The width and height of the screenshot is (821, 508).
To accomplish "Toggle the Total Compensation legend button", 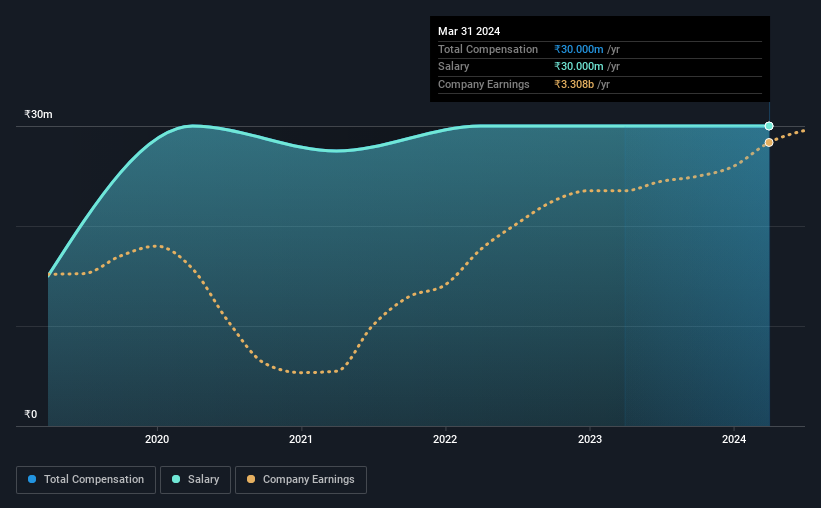I will pyautogui.click(x=86, y=480).
